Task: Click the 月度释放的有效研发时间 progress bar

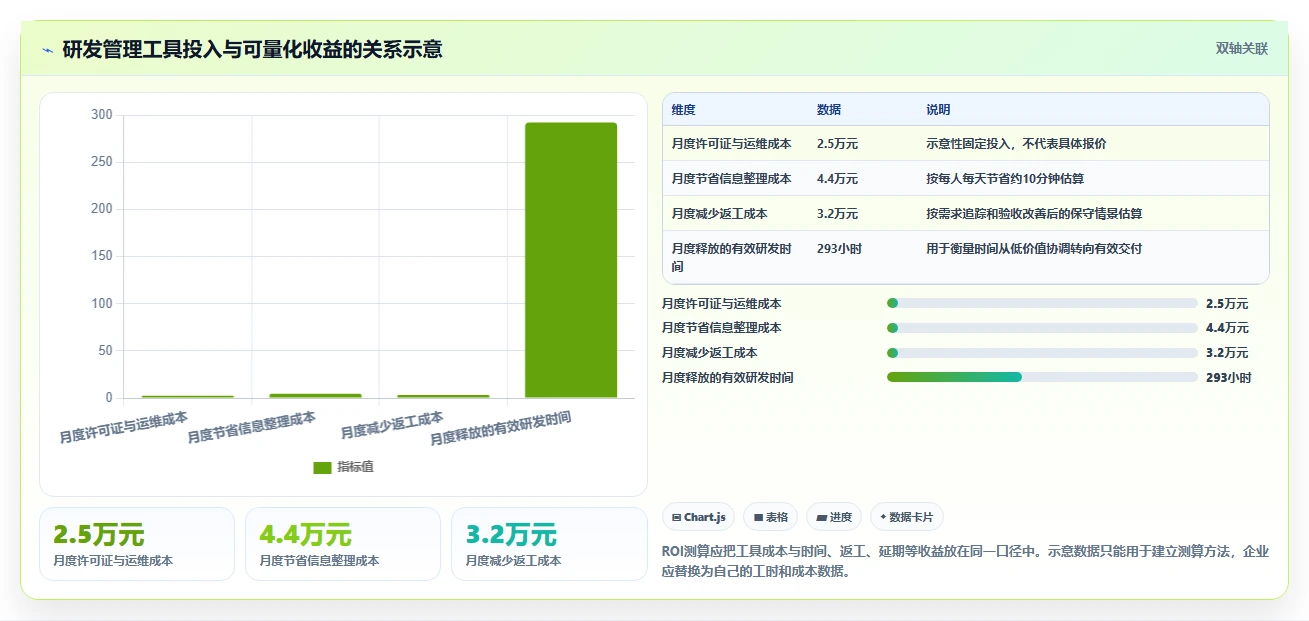Action: (x=1042, y=377)
